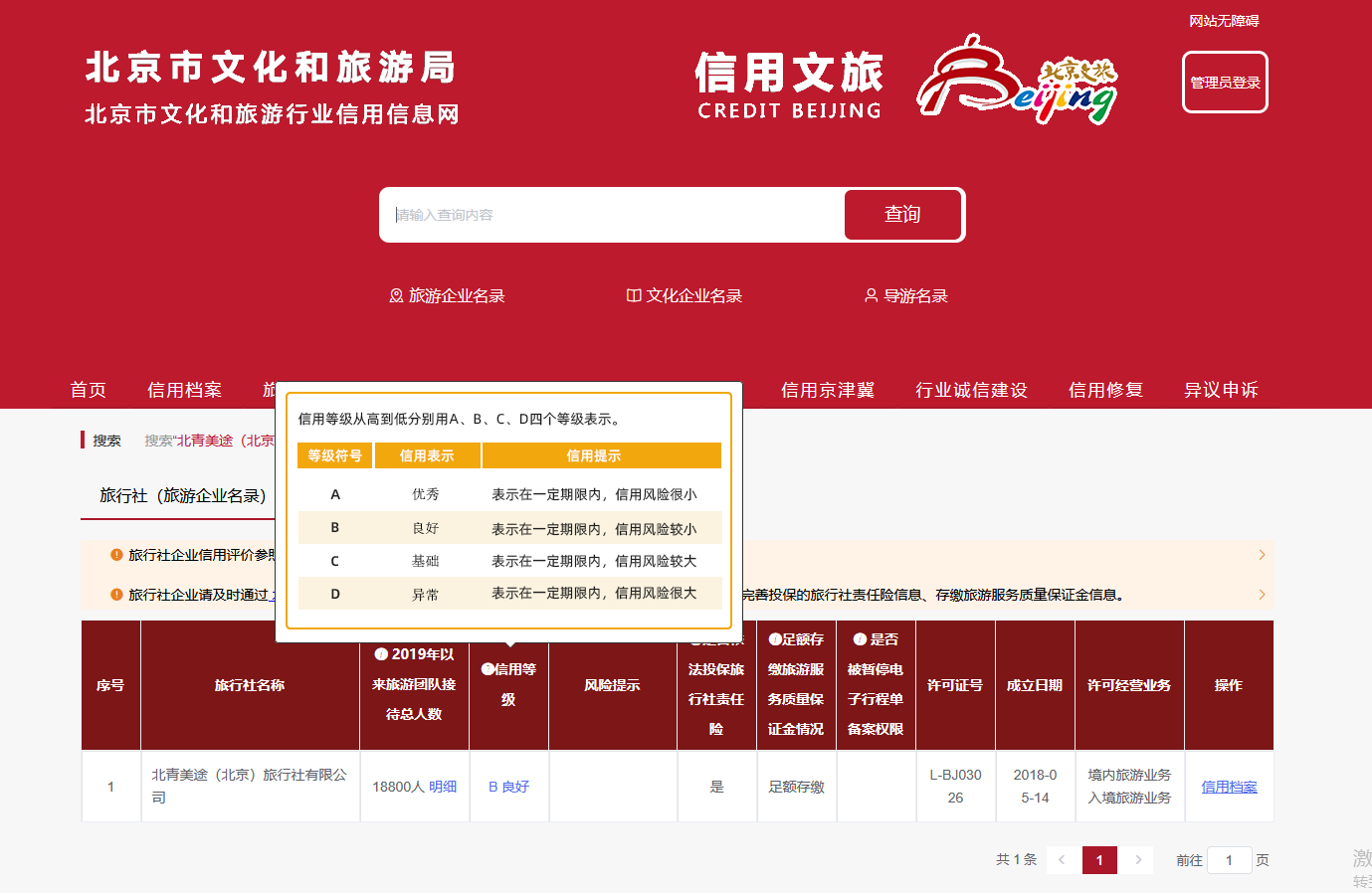
Task: Click the C 基础 row in tooltip
Action: click(509, 561)
